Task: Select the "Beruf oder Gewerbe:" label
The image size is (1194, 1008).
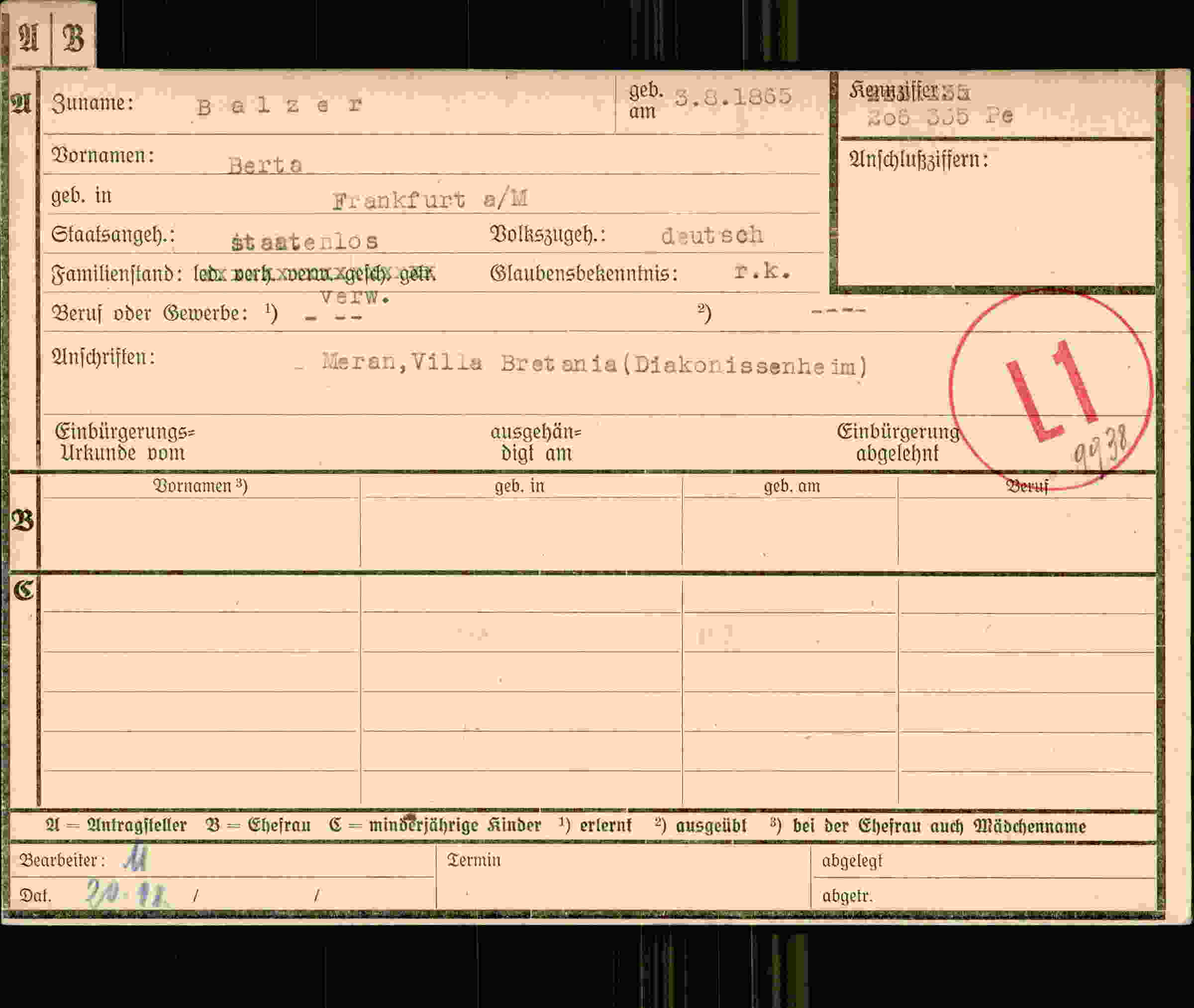Action: pyautogui.click(x=150, y=314)
